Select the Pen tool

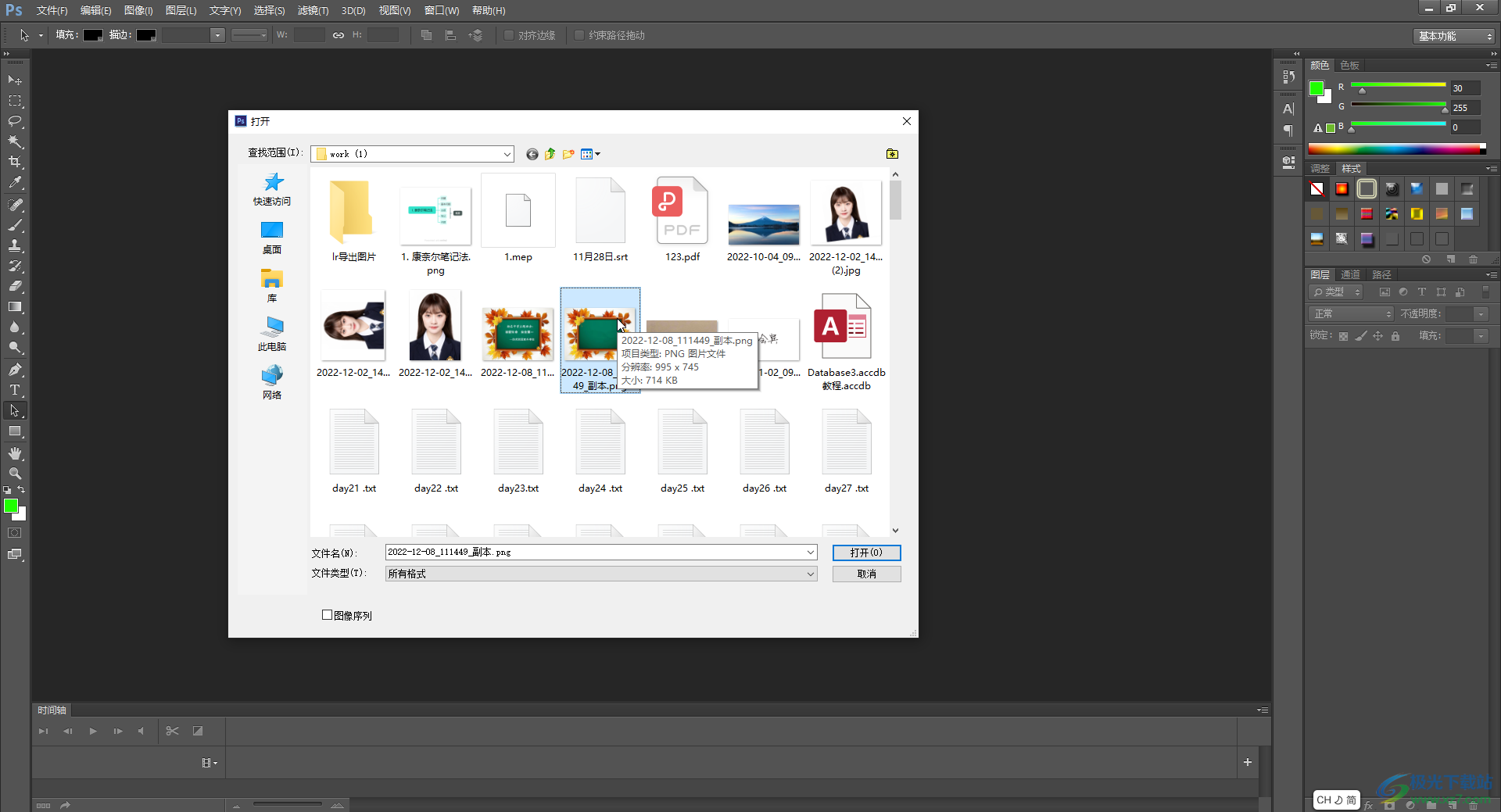tap(15, 369)
